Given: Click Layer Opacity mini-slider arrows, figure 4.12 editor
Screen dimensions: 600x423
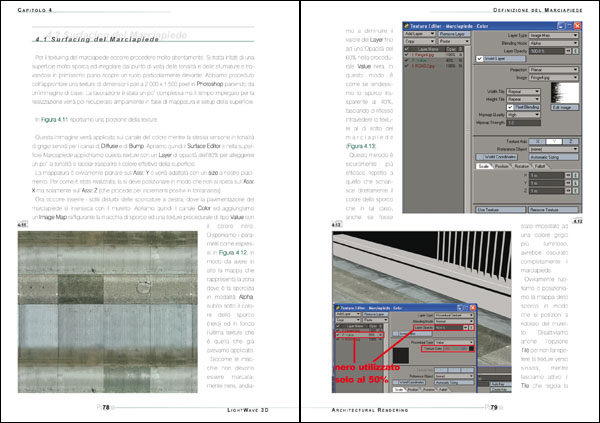Looking at the screenshot, I should [x=568, y=51].
